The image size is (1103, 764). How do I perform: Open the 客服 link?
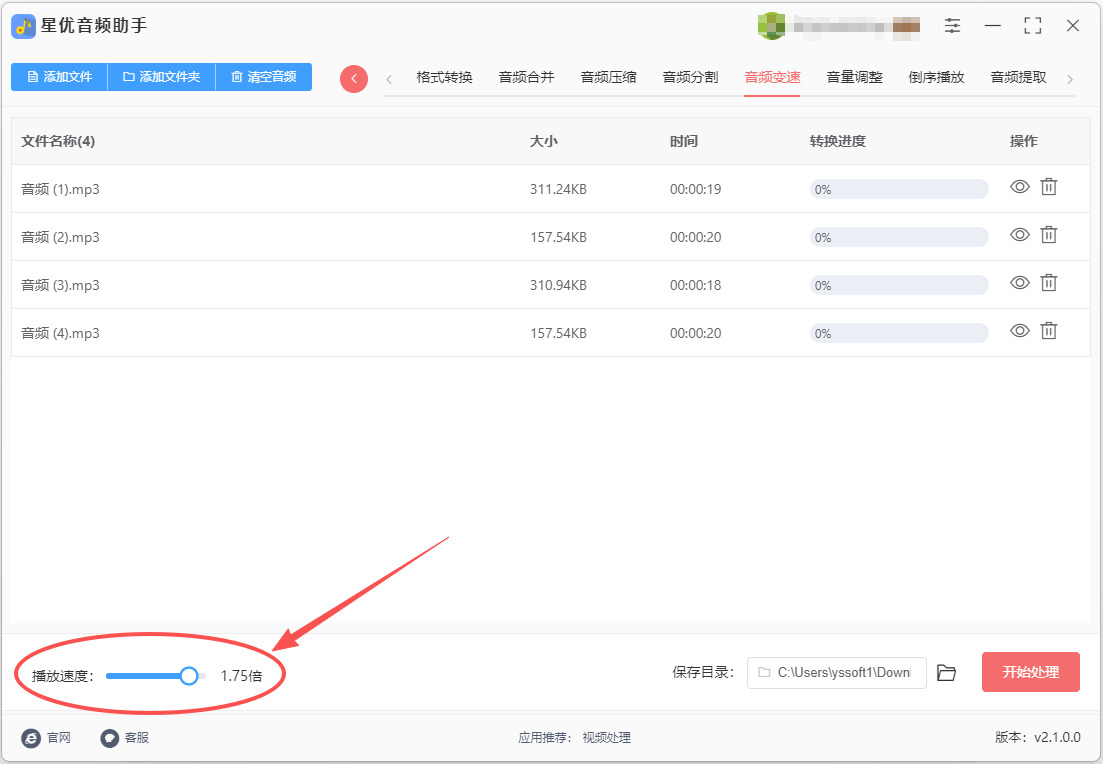[x=125, y=737]
